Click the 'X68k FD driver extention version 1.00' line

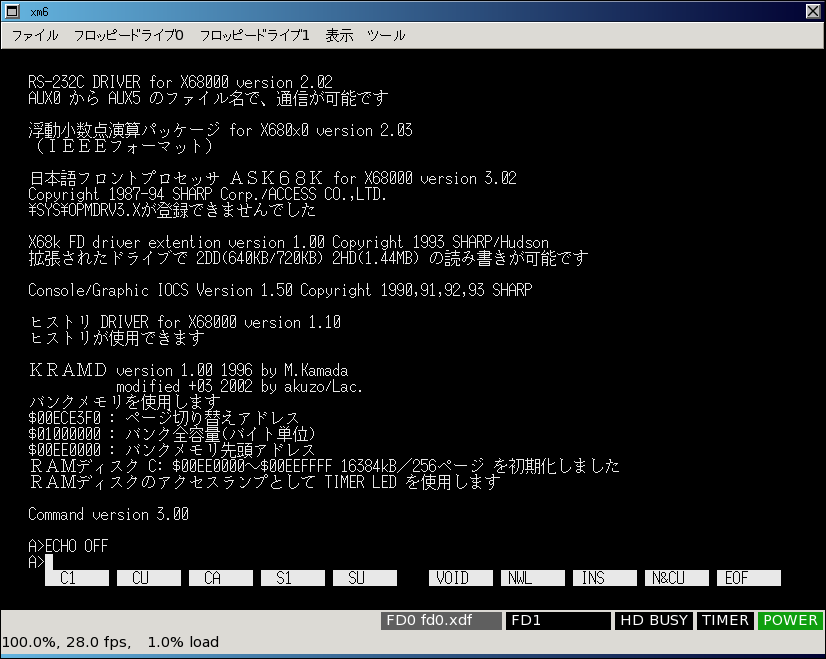coord(288,242)
